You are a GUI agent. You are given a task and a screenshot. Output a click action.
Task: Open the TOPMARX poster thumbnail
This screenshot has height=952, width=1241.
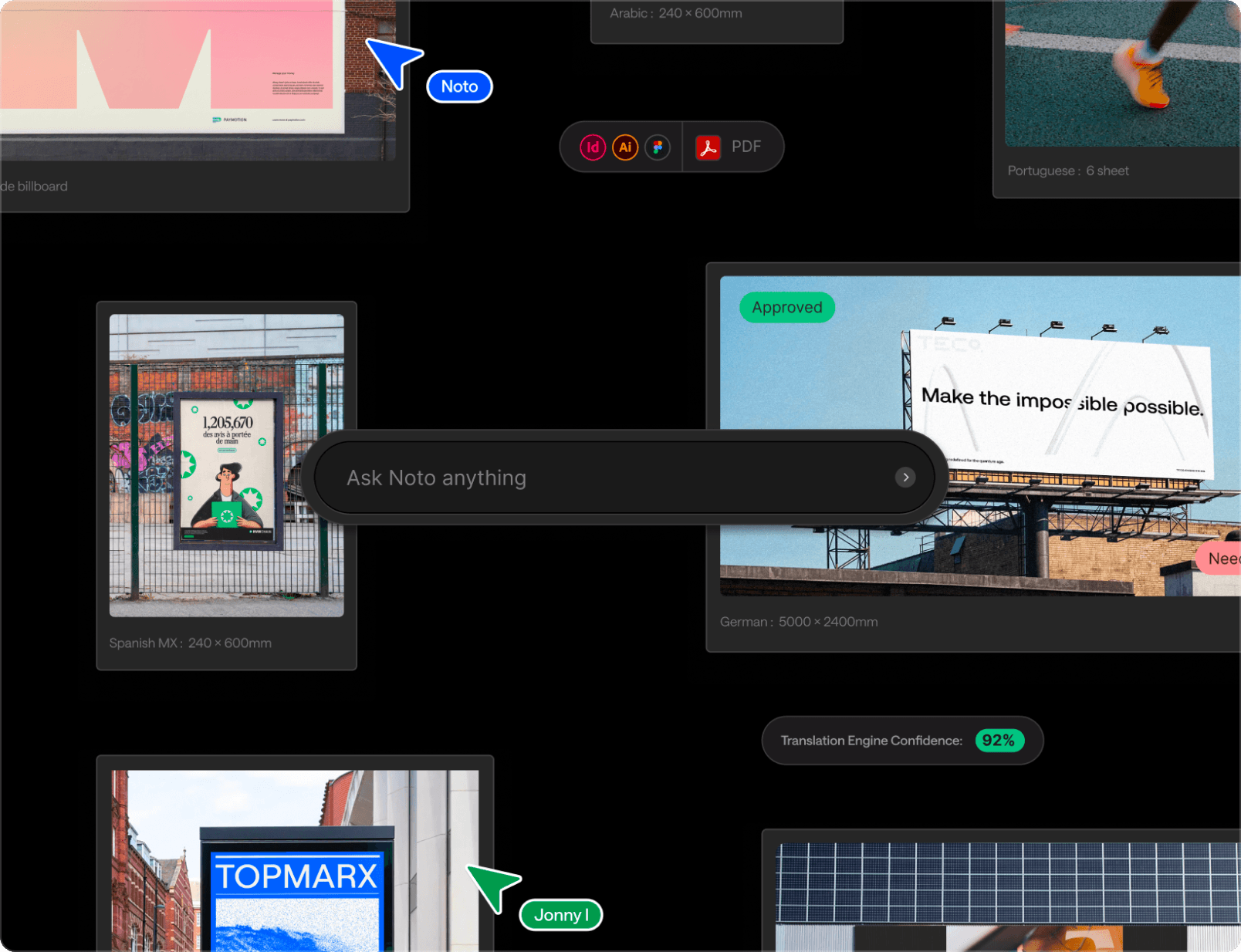click(x=295, y=860)
